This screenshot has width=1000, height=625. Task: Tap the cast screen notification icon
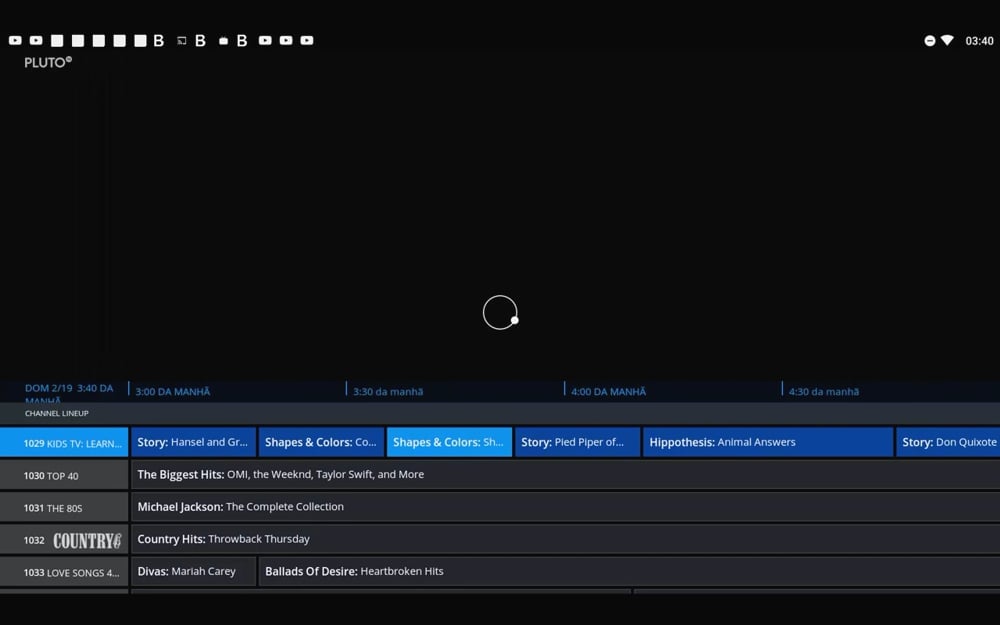181,41
